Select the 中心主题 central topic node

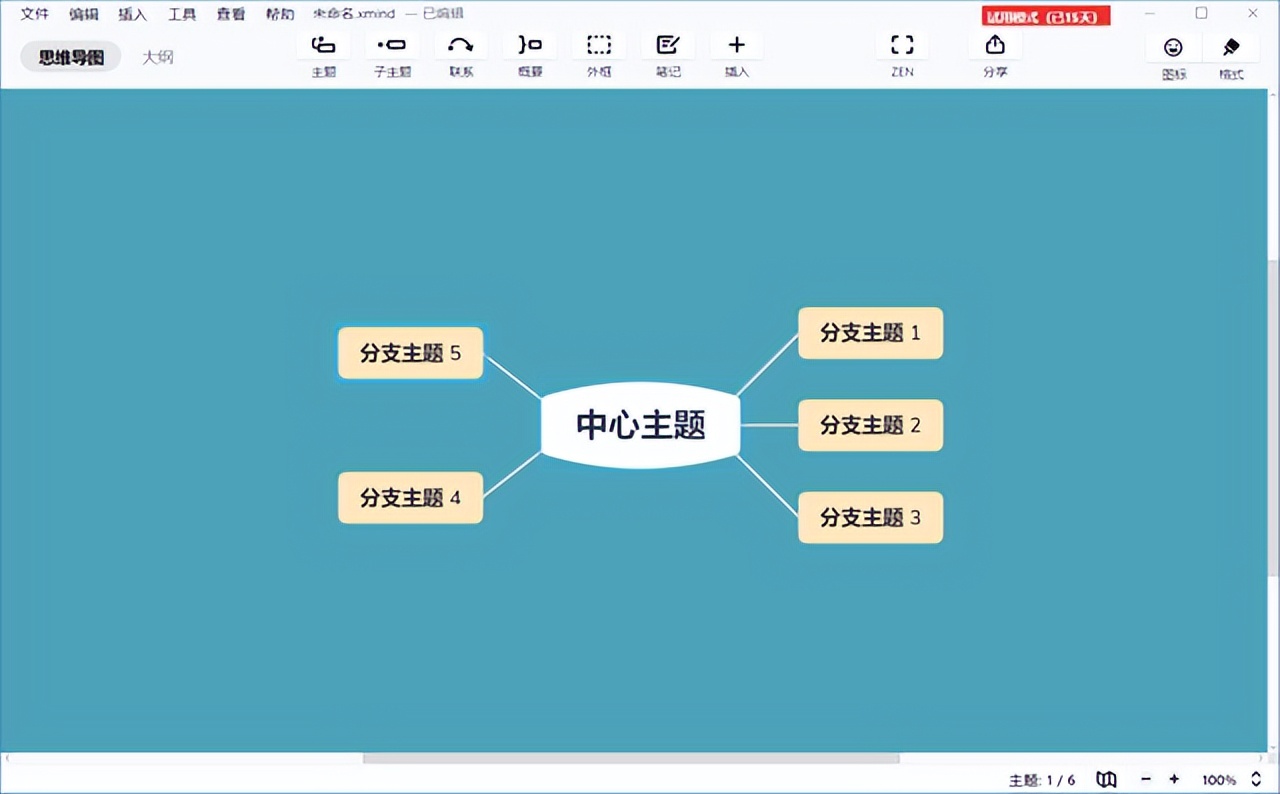pyautogui.click(x=640, y=424)
